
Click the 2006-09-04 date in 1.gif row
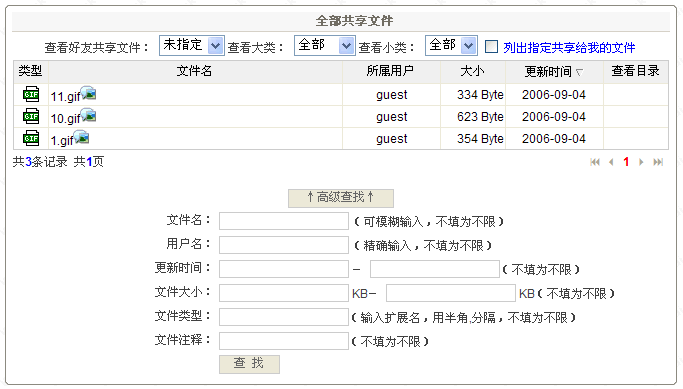554,139
